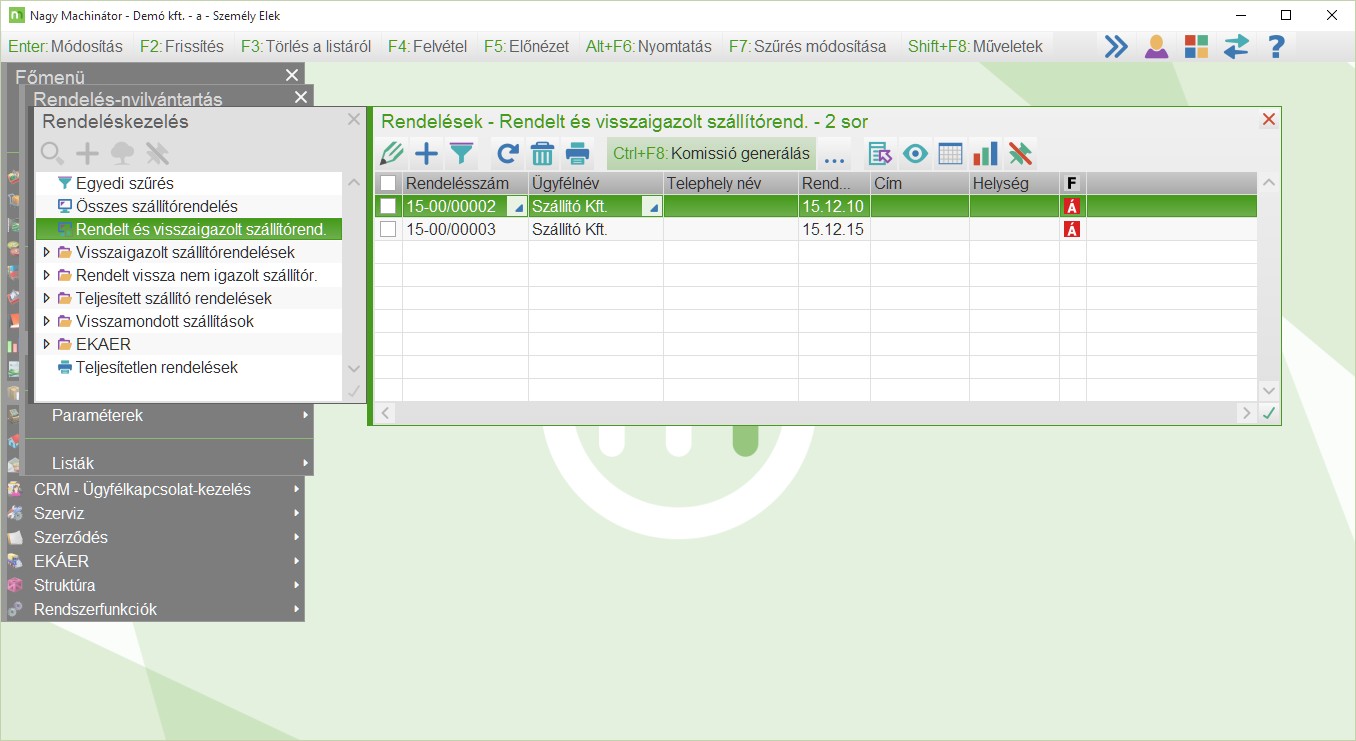
Task: Open the dropdown triangle in the selected Szállító Kft. cell
Action: (652, 207)
